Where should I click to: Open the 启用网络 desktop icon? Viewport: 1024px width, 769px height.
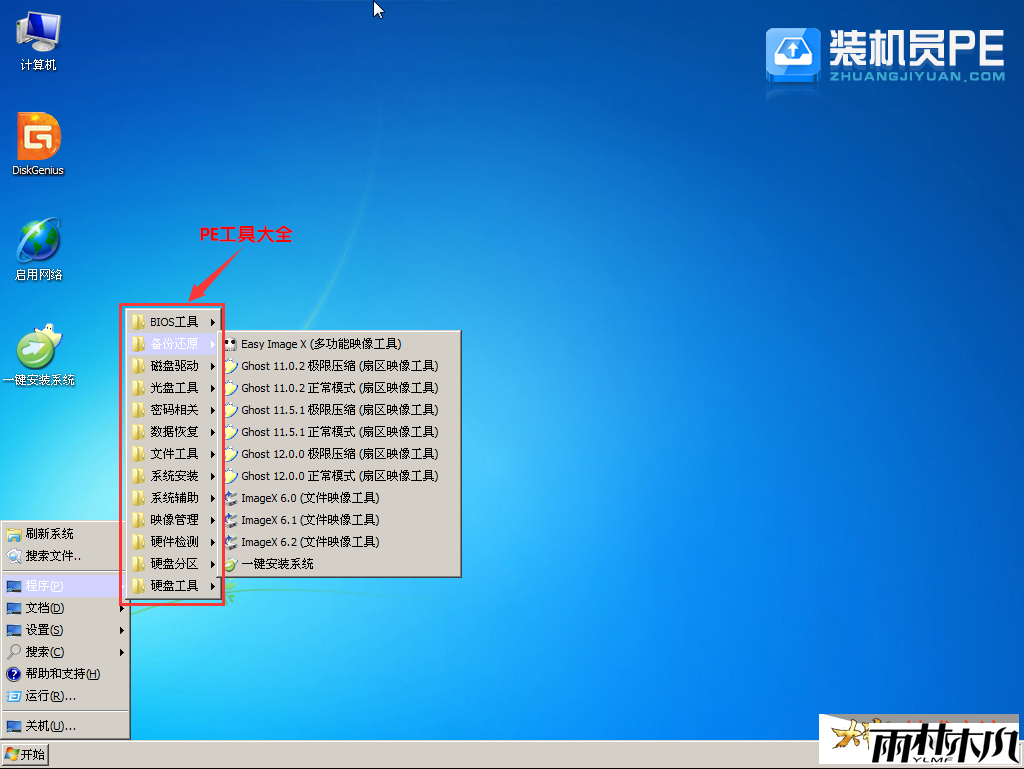pos(38,242)
